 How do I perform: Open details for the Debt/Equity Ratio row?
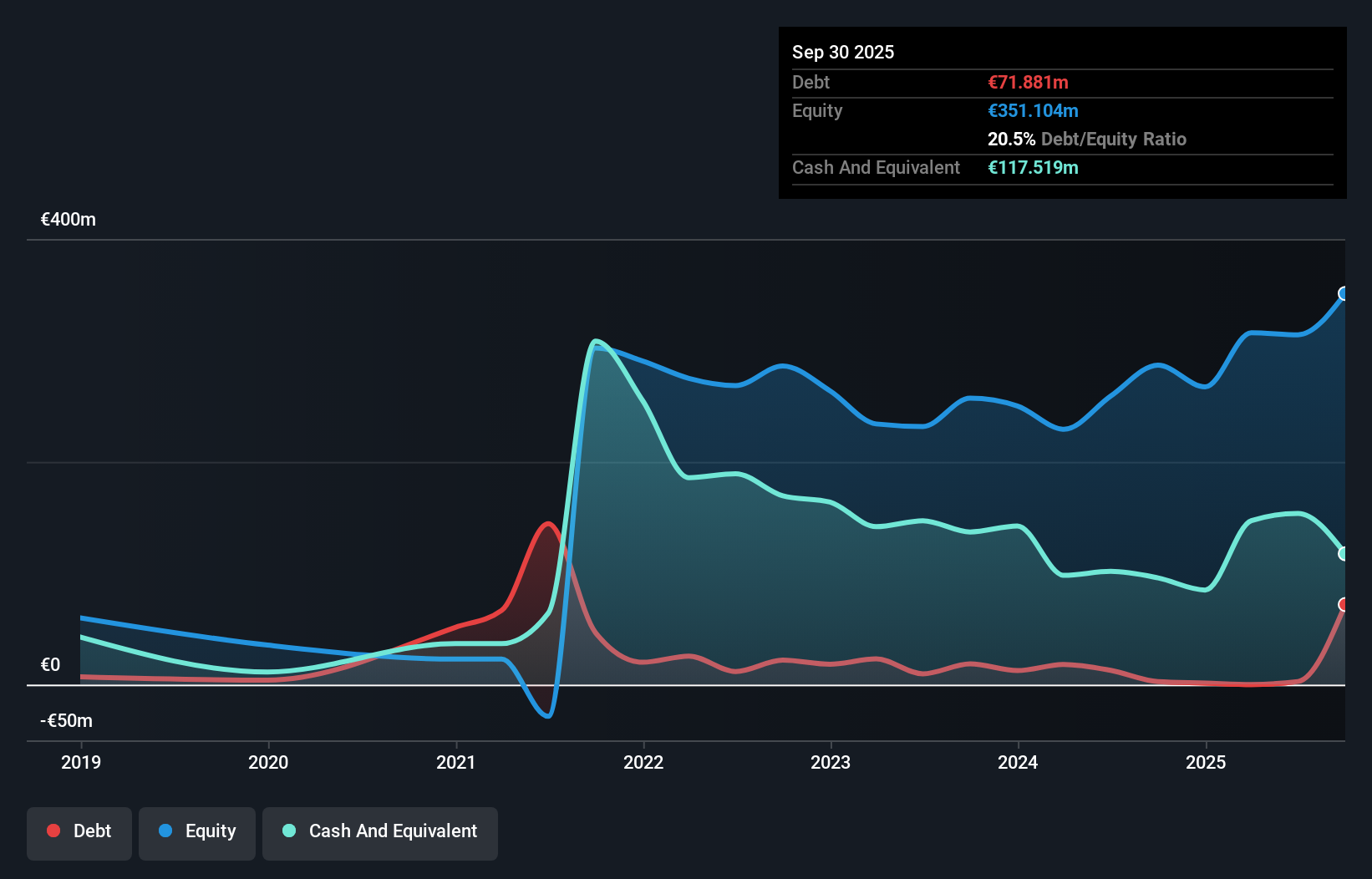point(1087,139)
